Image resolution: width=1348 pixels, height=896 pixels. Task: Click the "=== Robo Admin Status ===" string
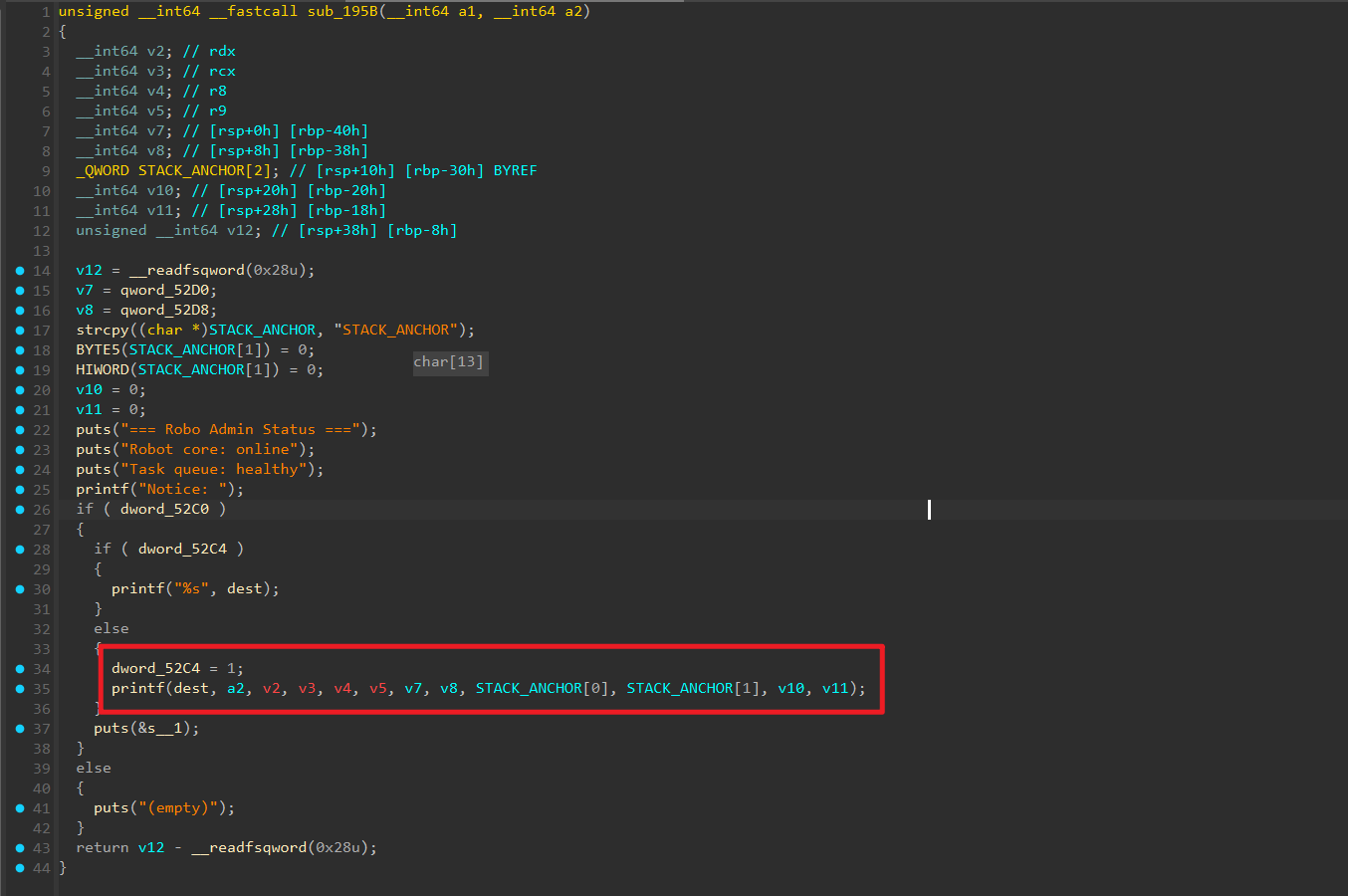point(240,430)
